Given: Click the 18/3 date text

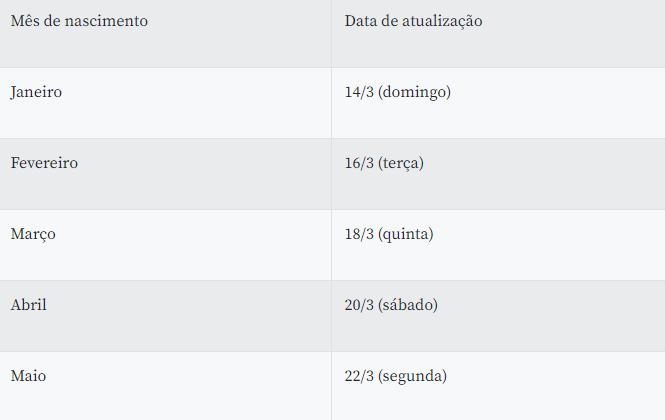Looking at the screenshot, I should 359,234.
